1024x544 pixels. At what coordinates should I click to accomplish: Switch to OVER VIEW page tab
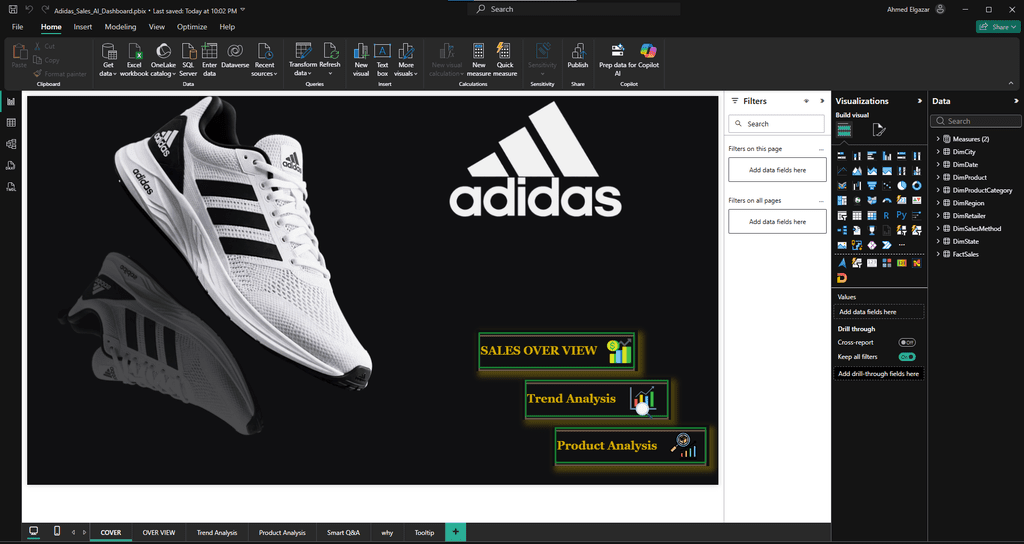pyautogui.click(x=159, y=532)
